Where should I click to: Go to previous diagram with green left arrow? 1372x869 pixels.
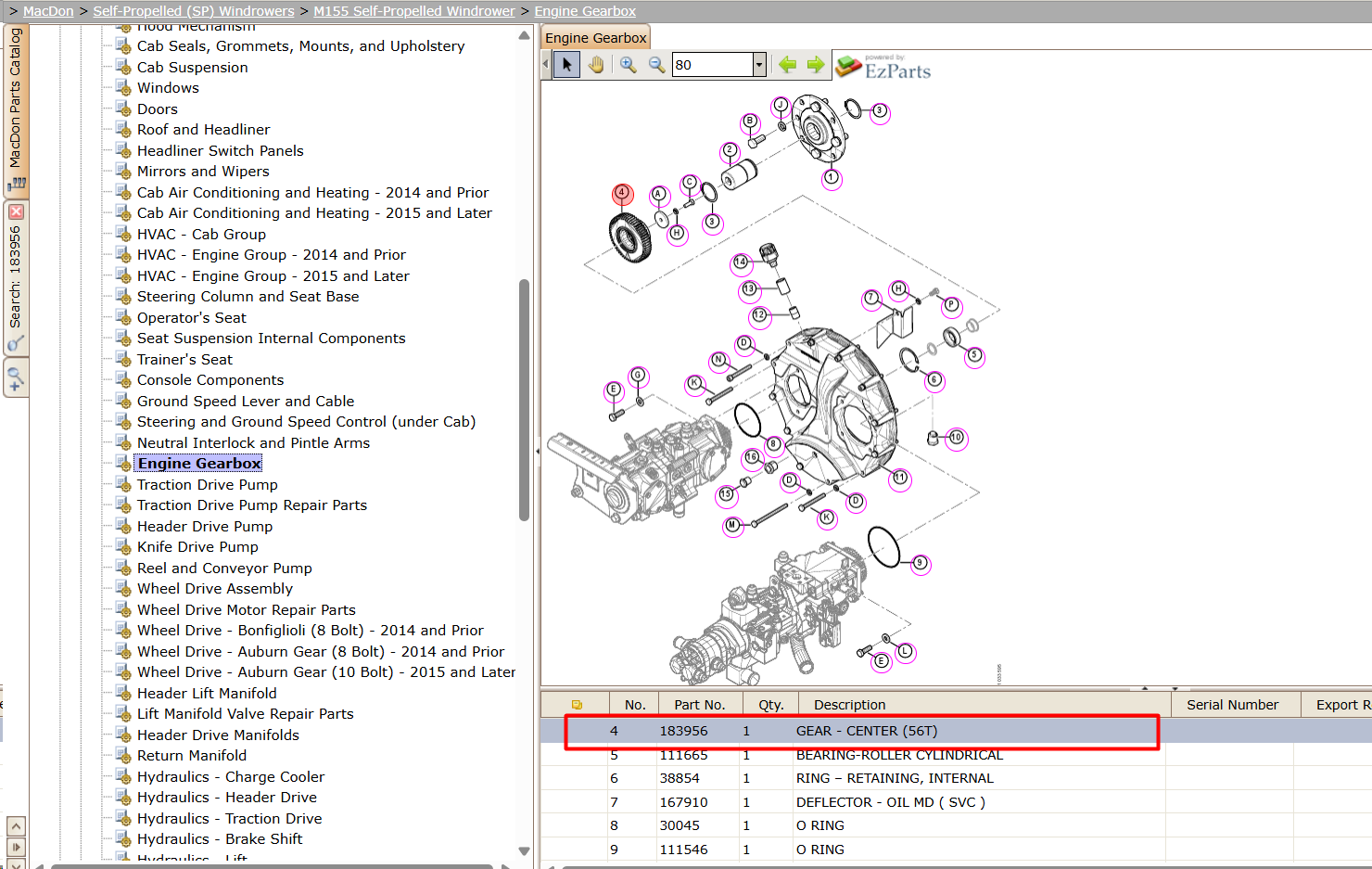point(787,65)
